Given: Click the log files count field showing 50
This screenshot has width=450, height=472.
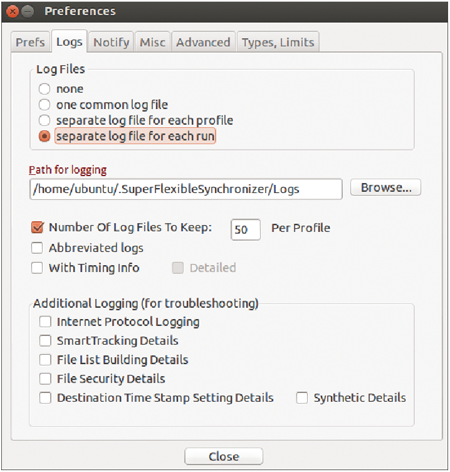Looking at the screenshot, I should [x=246, y=229].
